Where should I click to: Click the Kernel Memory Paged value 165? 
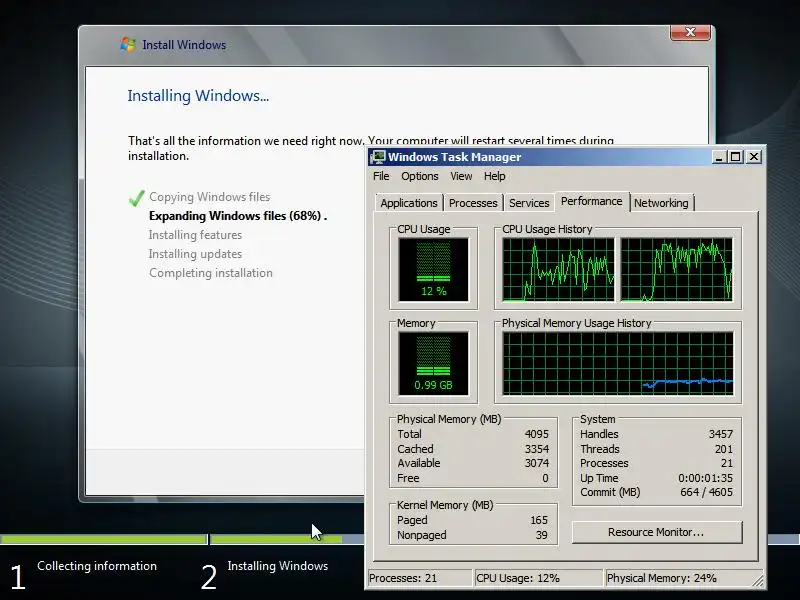tap(539, 520)
